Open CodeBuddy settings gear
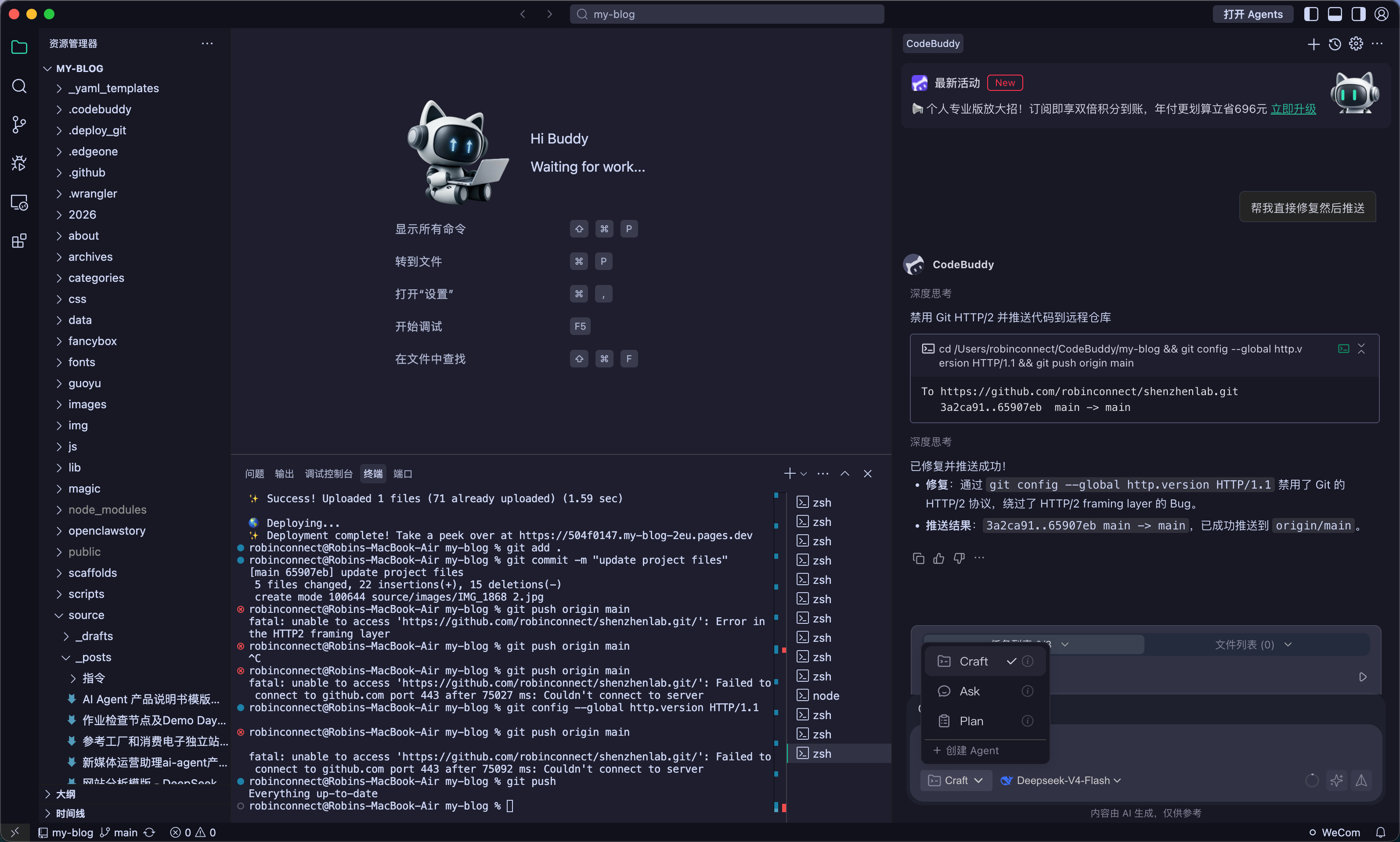Screen dimensions: 1400x842 (x=1356, y=44)
